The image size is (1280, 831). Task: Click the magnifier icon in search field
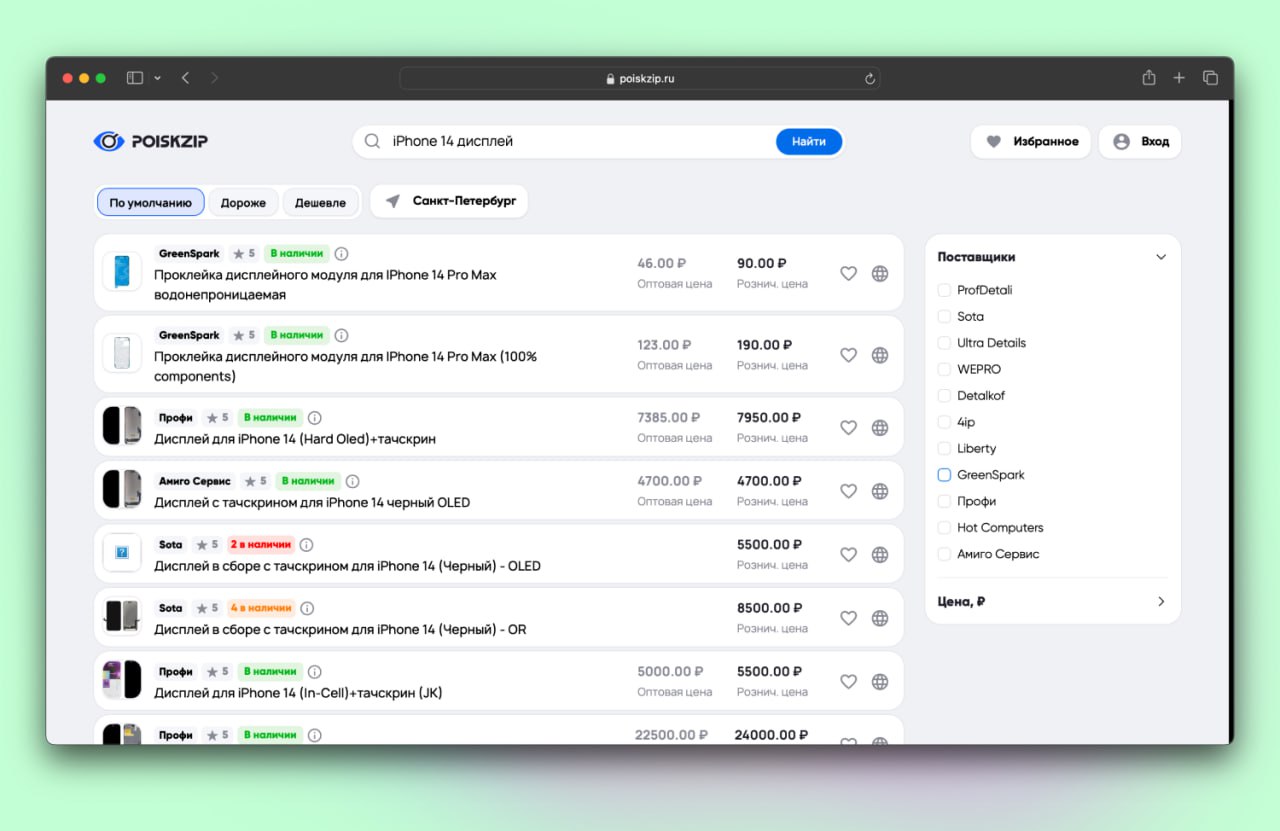(x=372, y=141)
